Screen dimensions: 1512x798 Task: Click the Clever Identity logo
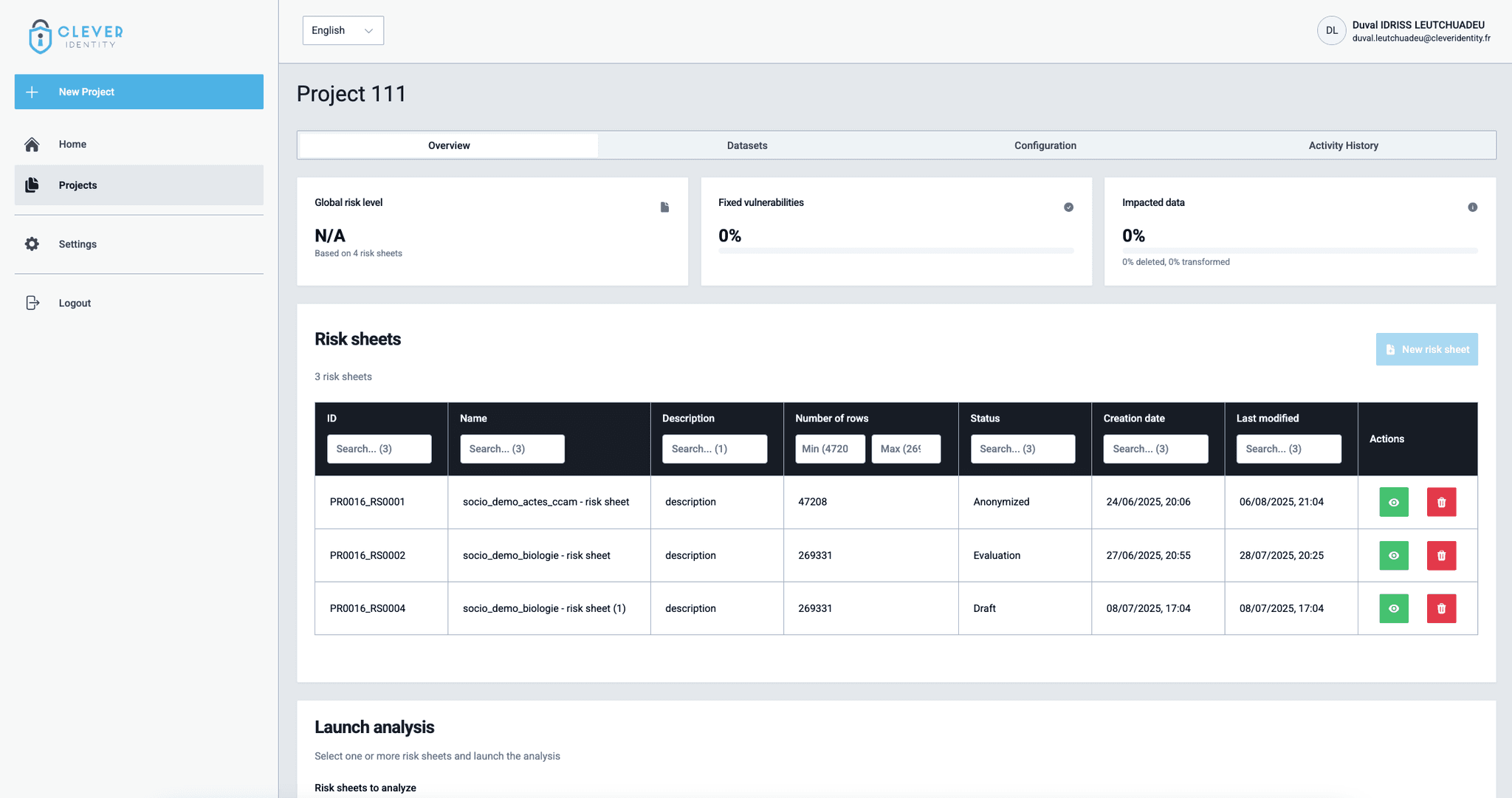click(76, 35)
